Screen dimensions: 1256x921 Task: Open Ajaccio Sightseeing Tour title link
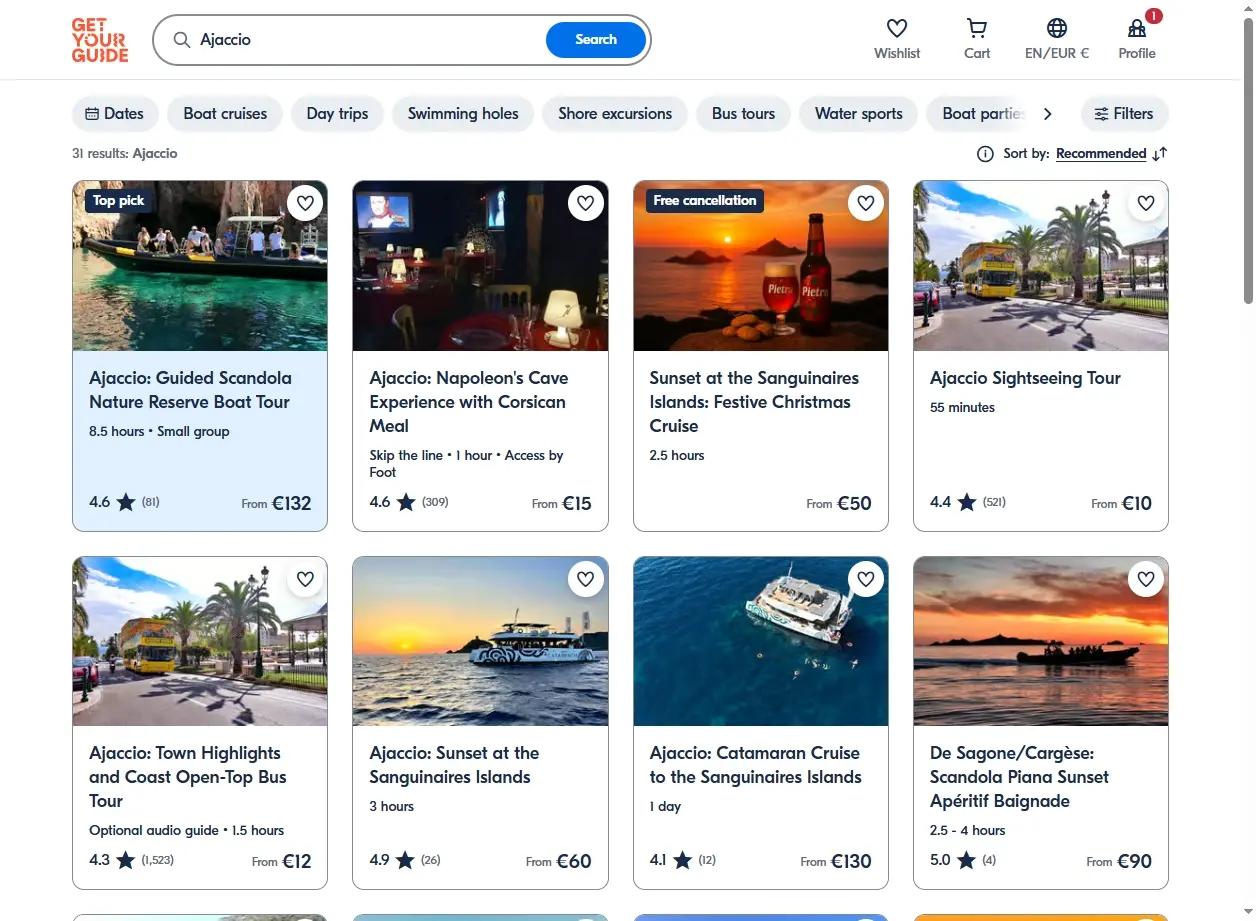pyautogui.click(x=1025, y=378)
